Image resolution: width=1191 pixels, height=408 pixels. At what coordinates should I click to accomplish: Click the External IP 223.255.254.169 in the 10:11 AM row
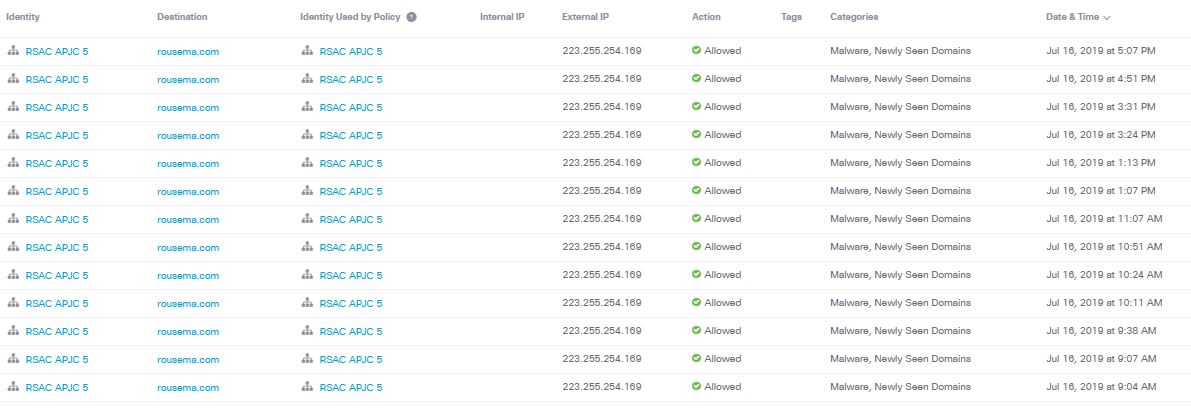tap(602, 302)
